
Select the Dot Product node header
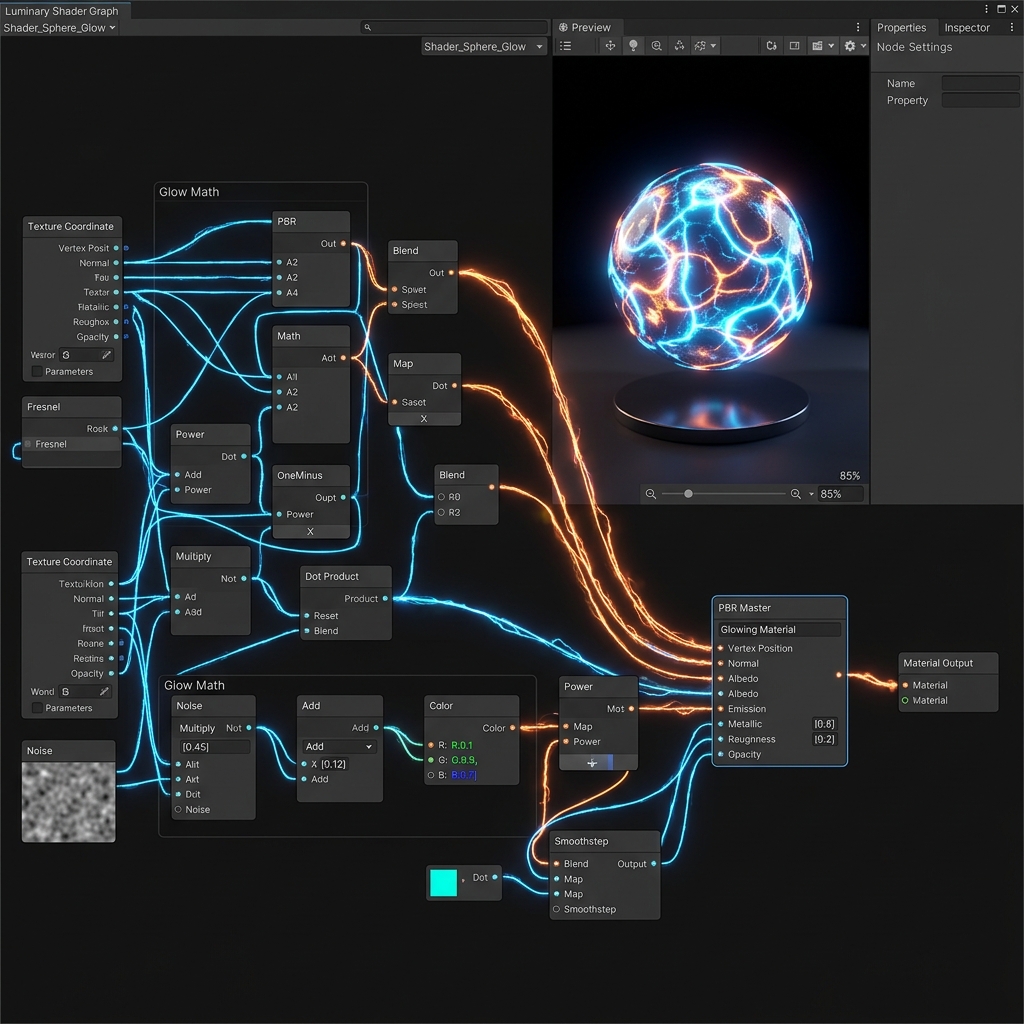click(345, 576)
